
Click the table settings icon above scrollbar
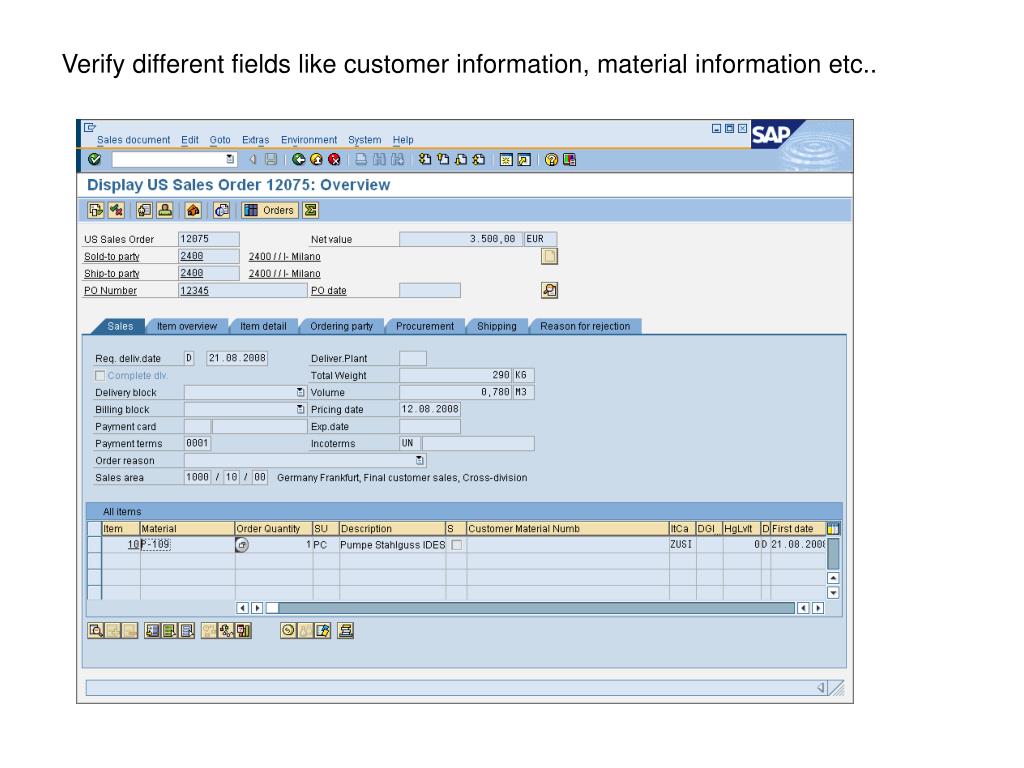click(x=833, y=528)
